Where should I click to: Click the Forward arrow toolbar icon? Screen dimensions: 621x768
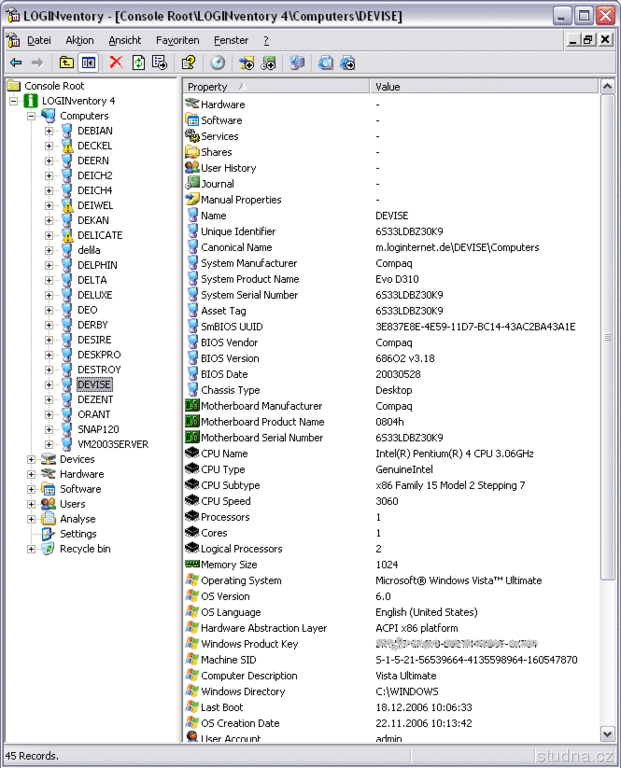tap(37, 63)
